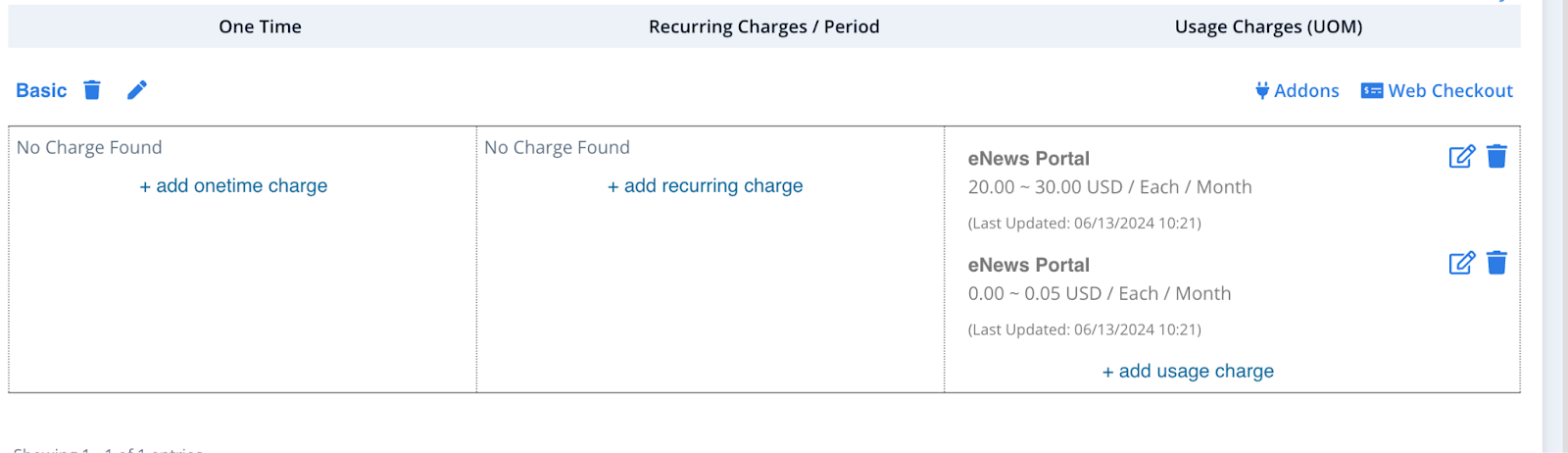
Task: Click the card icon beside Web Checkout
Action: 1372,91
